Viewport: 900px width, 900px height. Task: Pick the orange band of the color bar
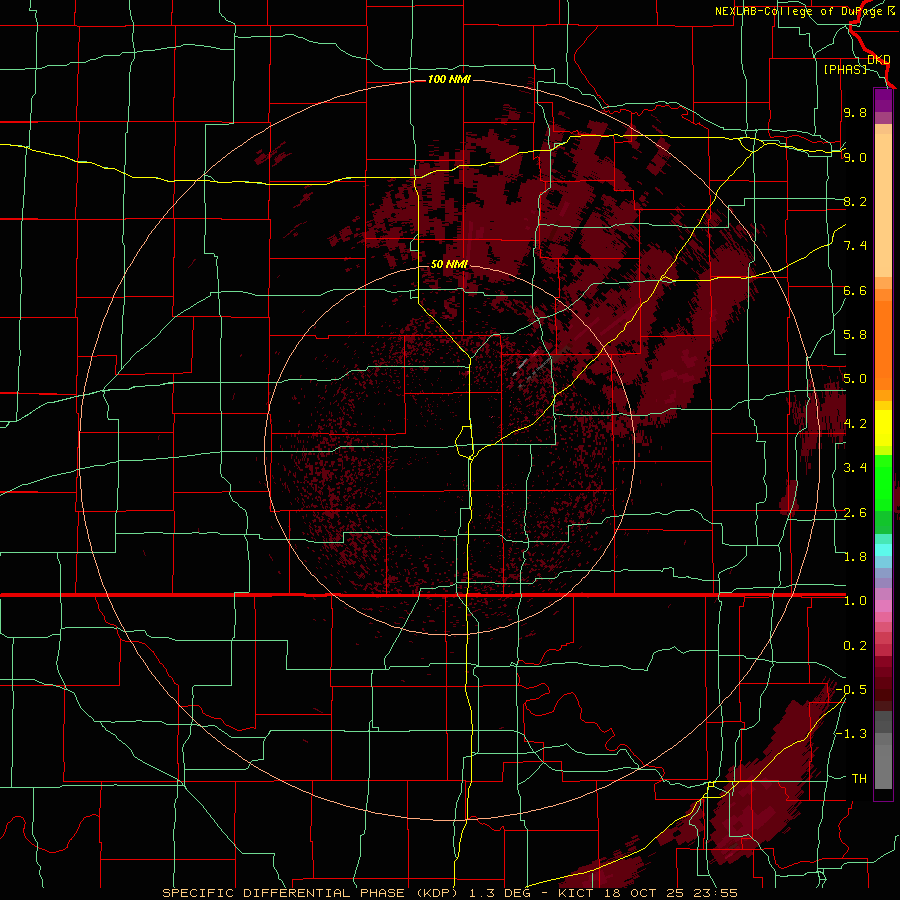coord(883,339)
